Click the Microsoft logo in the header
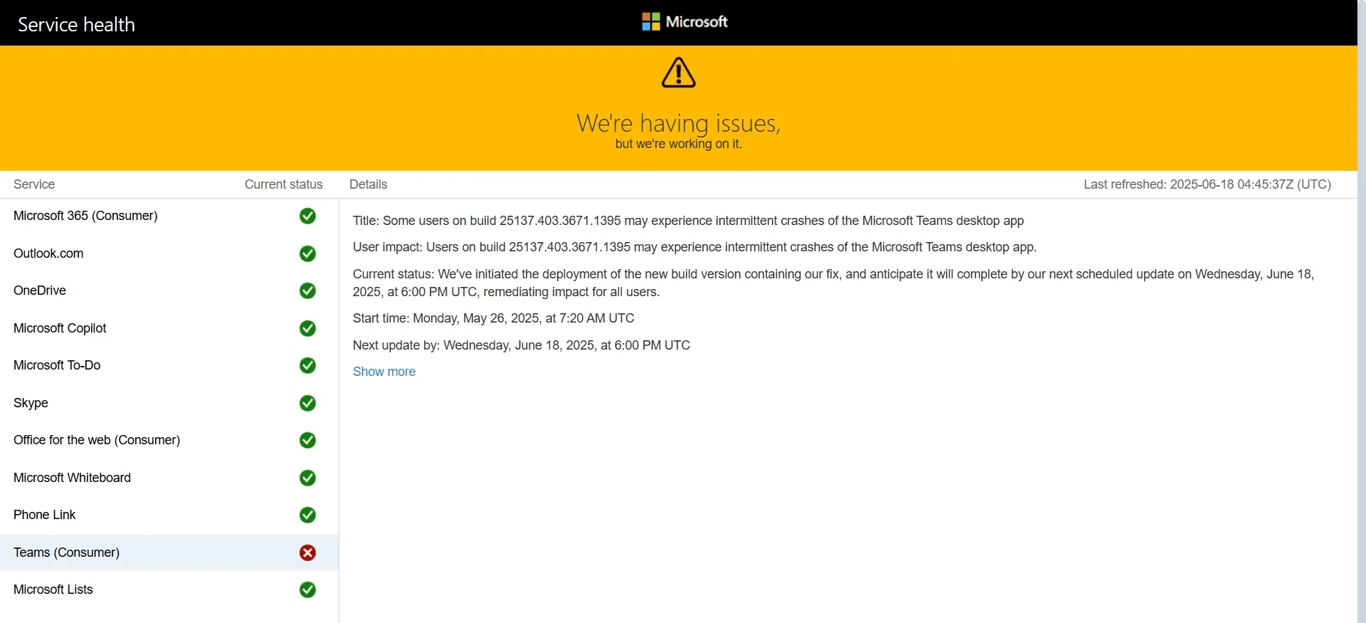Image resolution: width=1366 pixels, height=623 pixels. (685, 22)
